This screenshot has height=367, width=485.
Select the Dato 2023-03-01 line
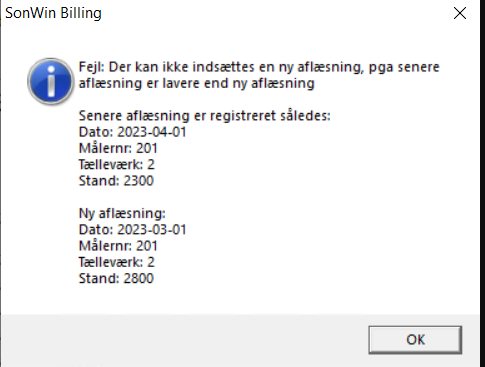(132, 230)
